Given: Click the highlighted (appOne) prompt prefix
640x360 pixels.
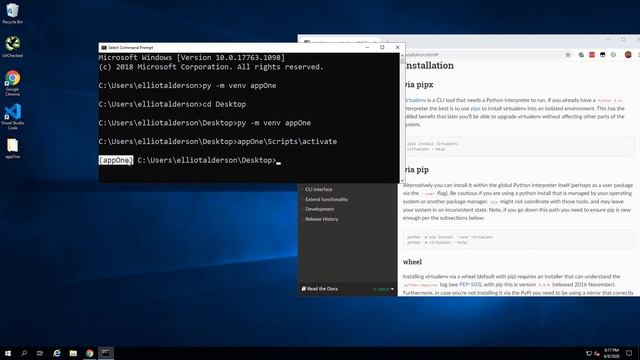Looking at the screenshot, I should pyautogui.click(x=116, y=160).
